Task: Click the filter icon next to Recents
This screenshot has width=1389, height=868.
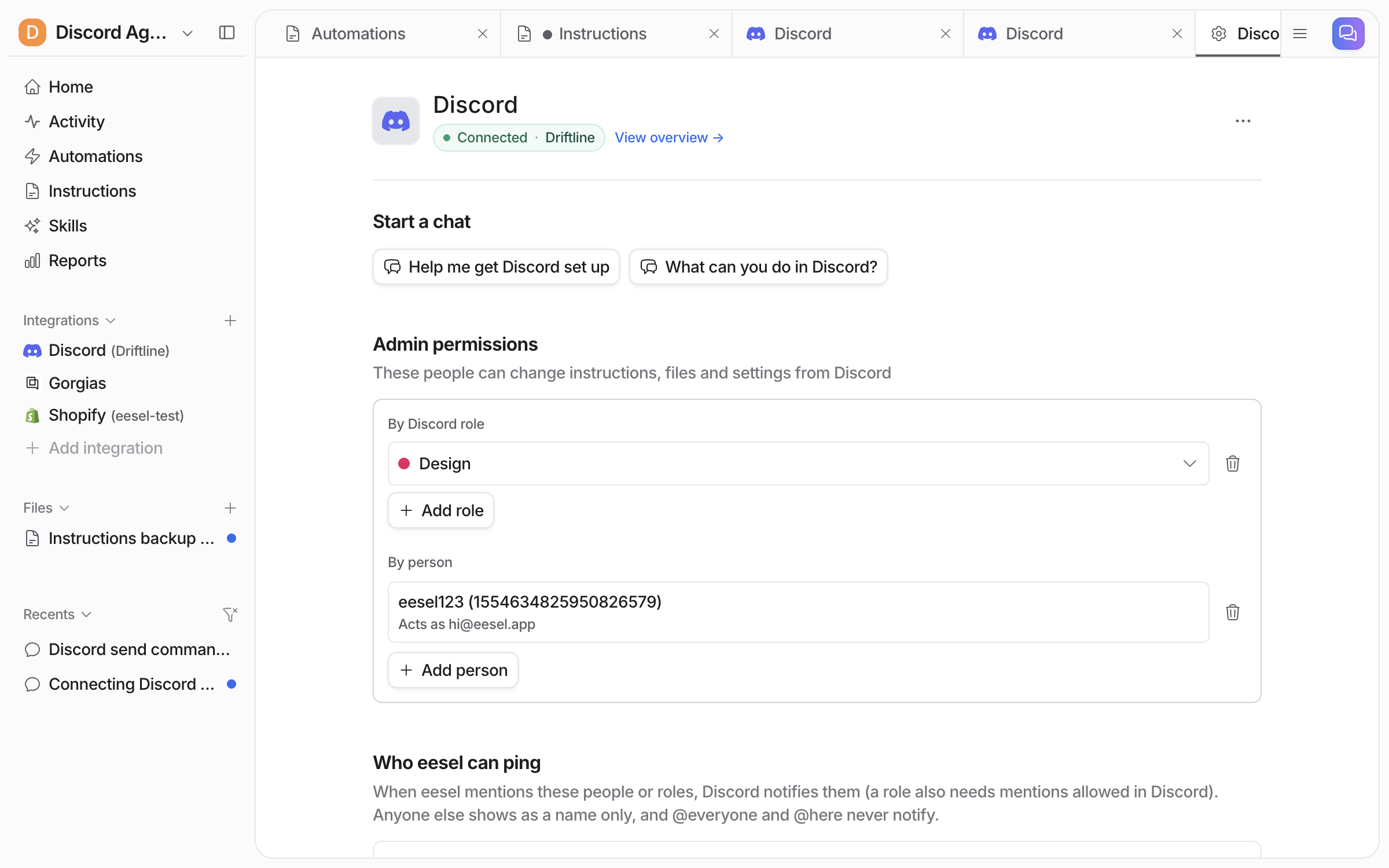Action: click(x=230, y=614)
